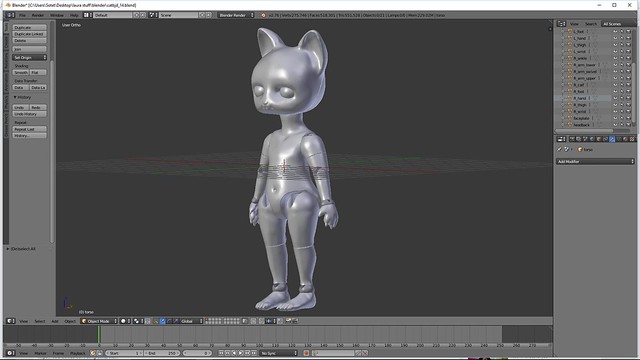The height and width of the screenshot is (360, 640).
Task: Open the Texture properties tab (checker icon)
Action: tap(632, 139)
